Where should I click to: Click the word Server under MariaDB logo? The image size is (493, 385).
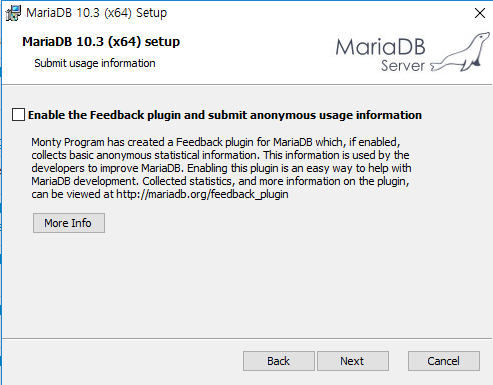[x=403, y=66]
